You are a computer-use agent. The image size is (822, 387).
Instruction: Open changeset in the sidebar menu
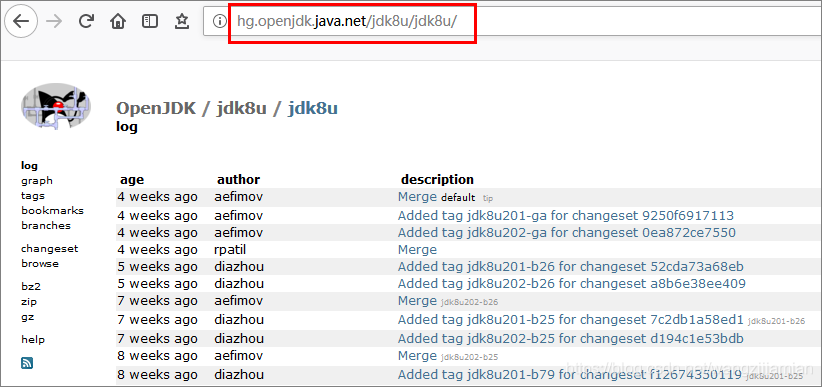pos(49,249)
